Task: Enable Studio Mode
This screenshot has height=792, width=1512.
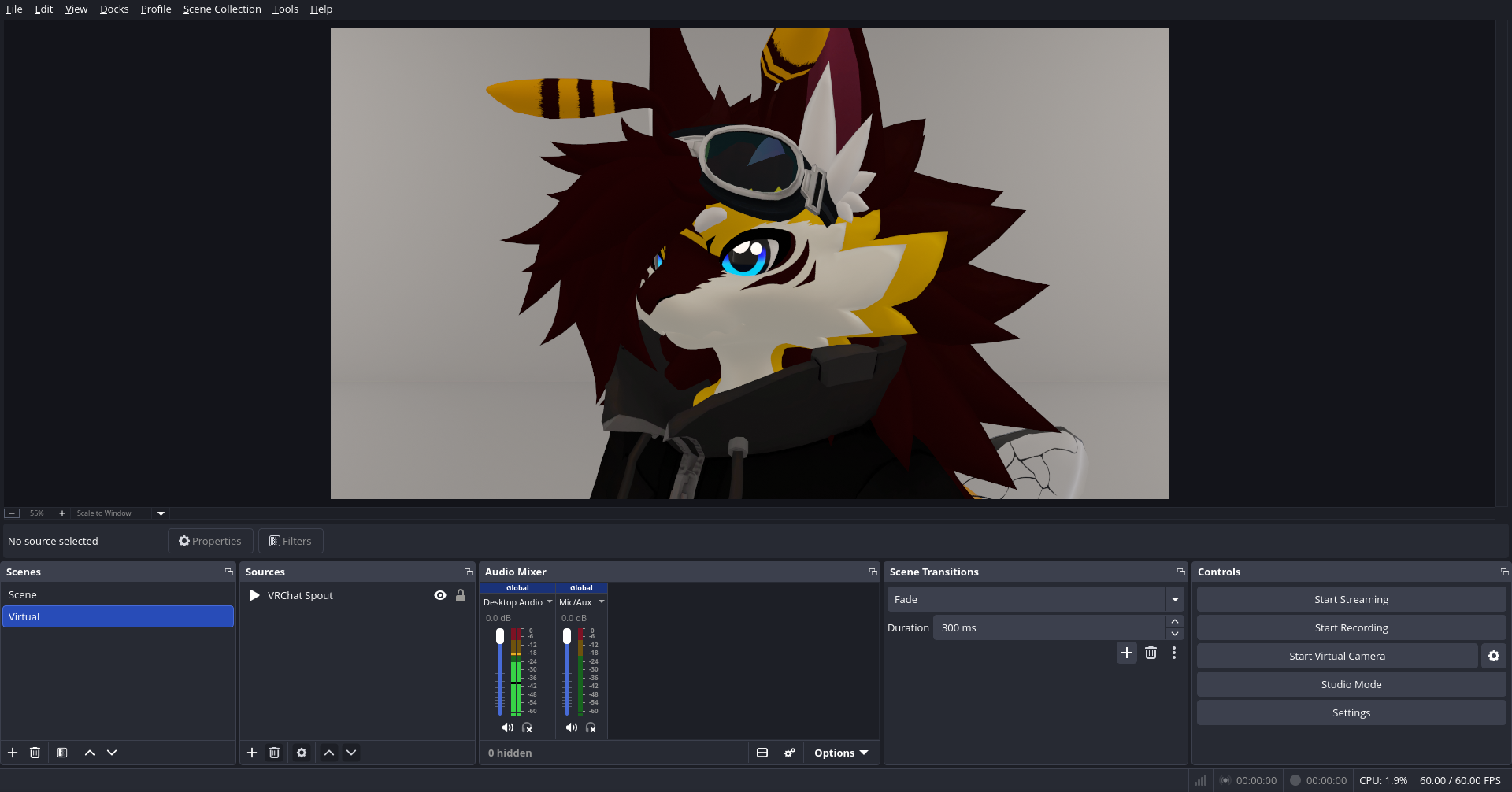Action: pos(1351,684)
